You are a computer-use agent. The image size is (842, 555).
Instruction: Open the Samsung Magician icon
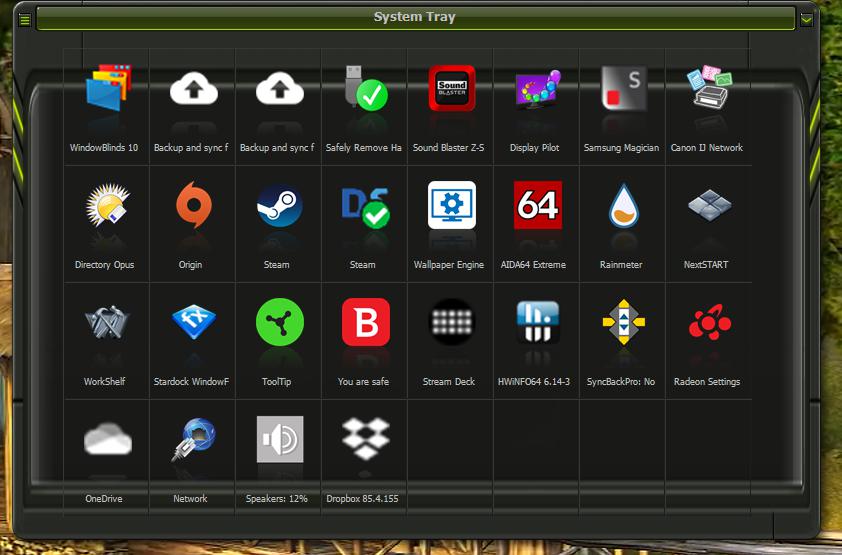[x=622, y=89]
